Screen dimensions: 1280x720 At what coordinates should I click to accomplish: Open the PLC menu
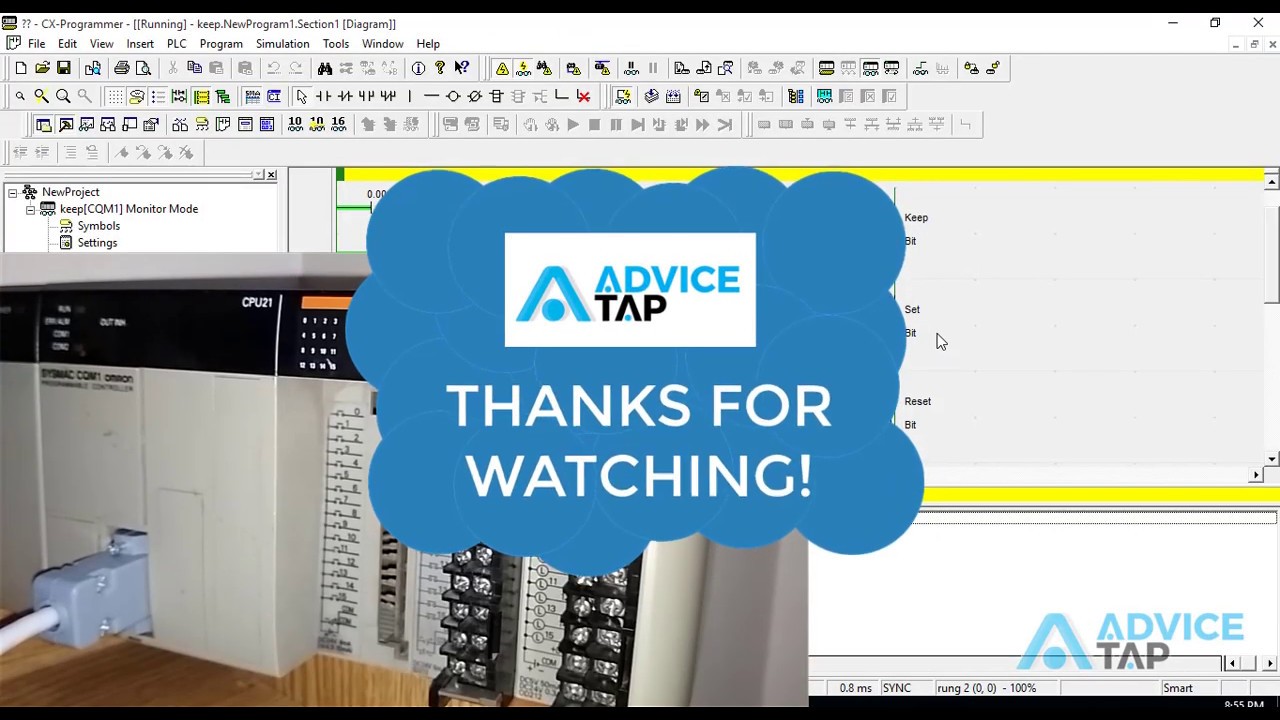tap(176, 44)
